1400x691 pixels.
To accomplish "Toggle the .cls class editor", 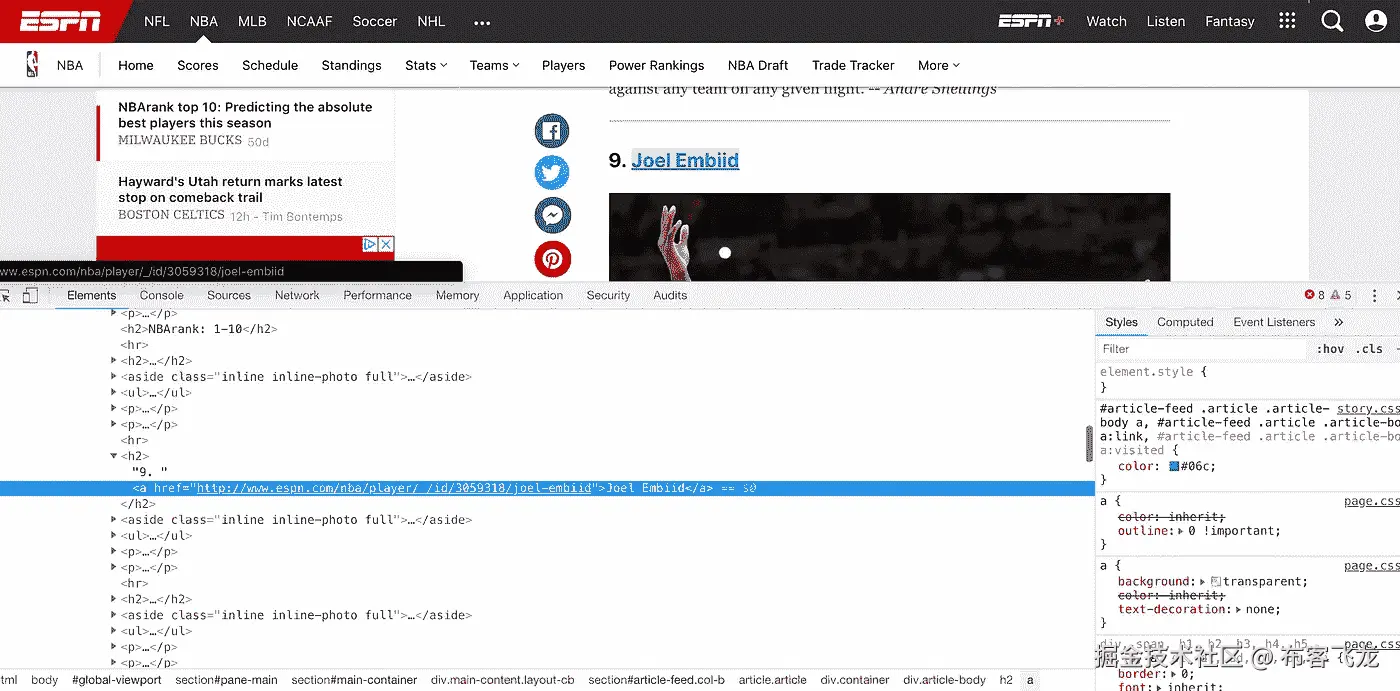I will click(1369, 349).
